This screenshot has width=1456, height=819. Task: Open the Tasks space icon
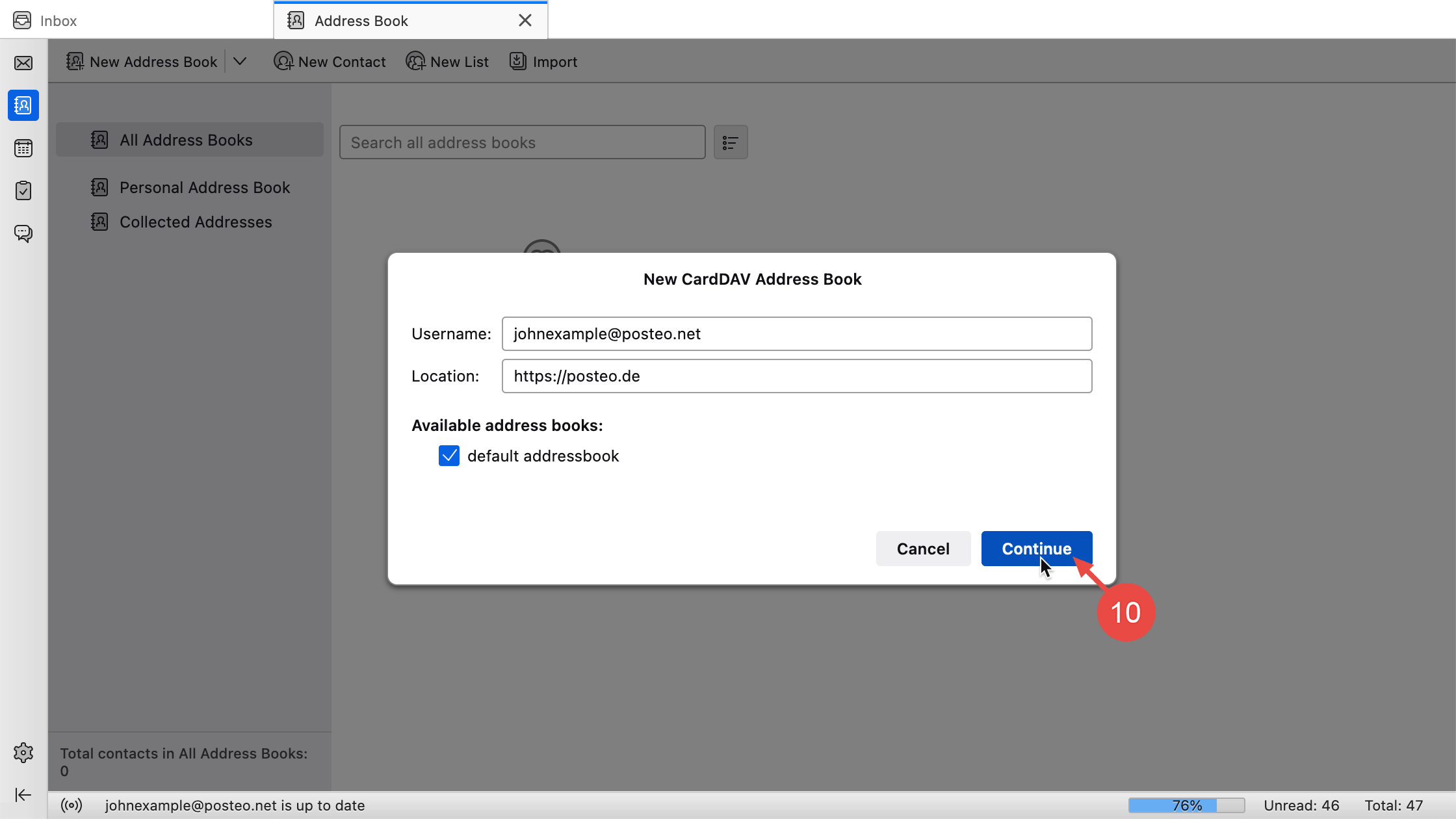(x=23, y=190)
